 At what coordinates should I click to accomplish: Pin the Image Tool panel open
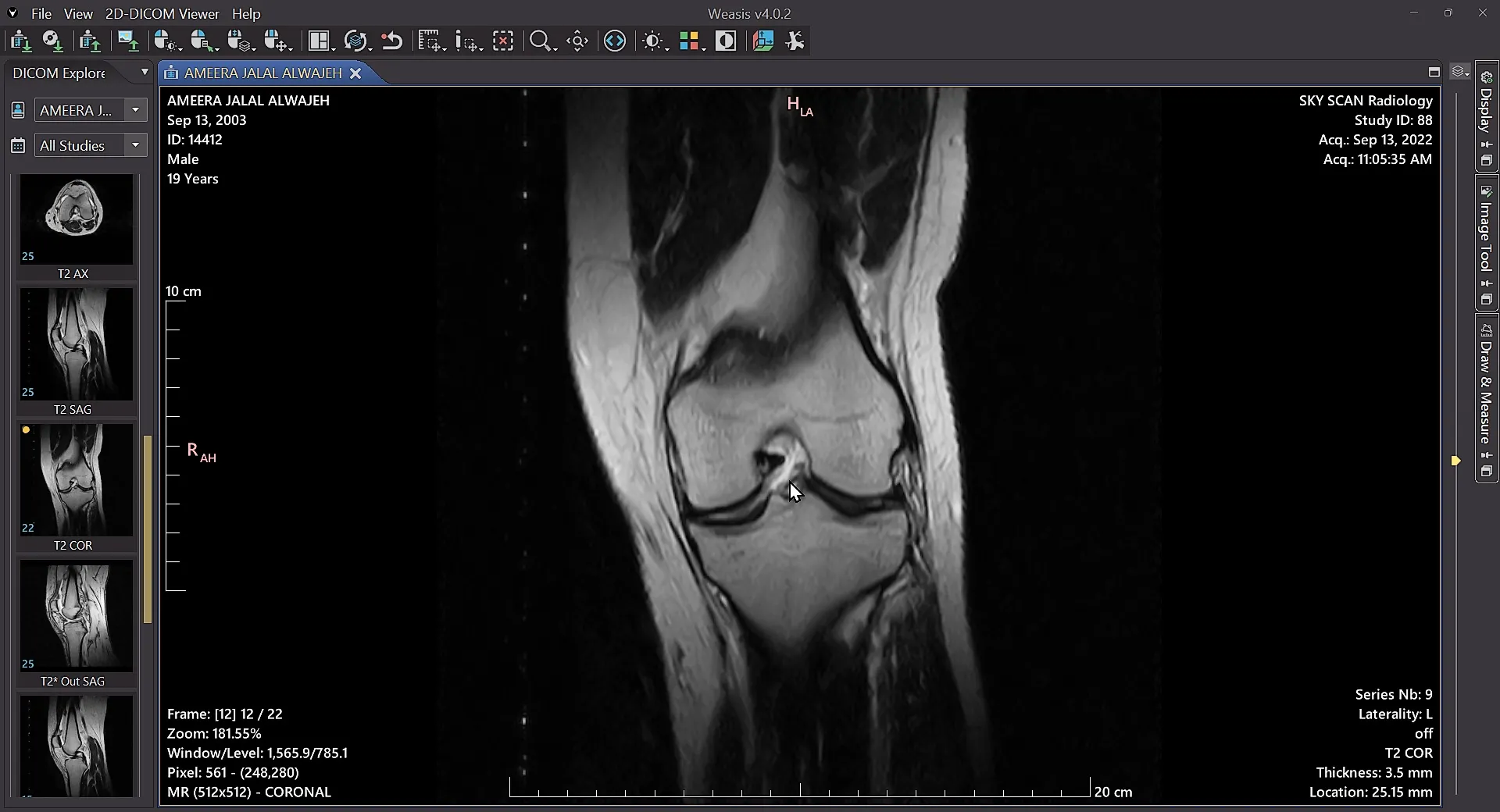click(1487, 283)
